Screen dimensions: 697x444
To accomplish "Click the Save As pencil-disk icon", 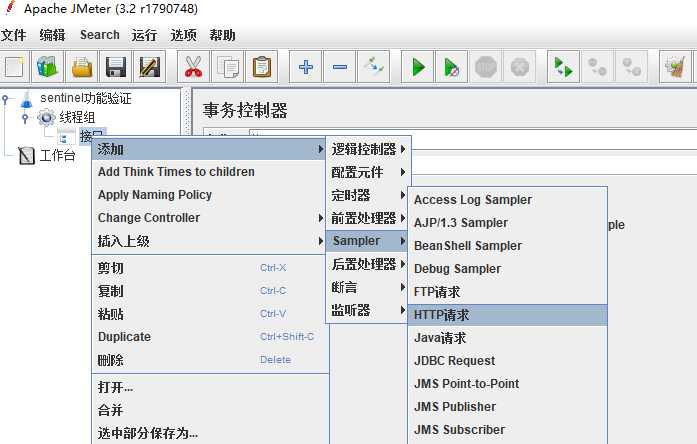I will click(150, 67).
